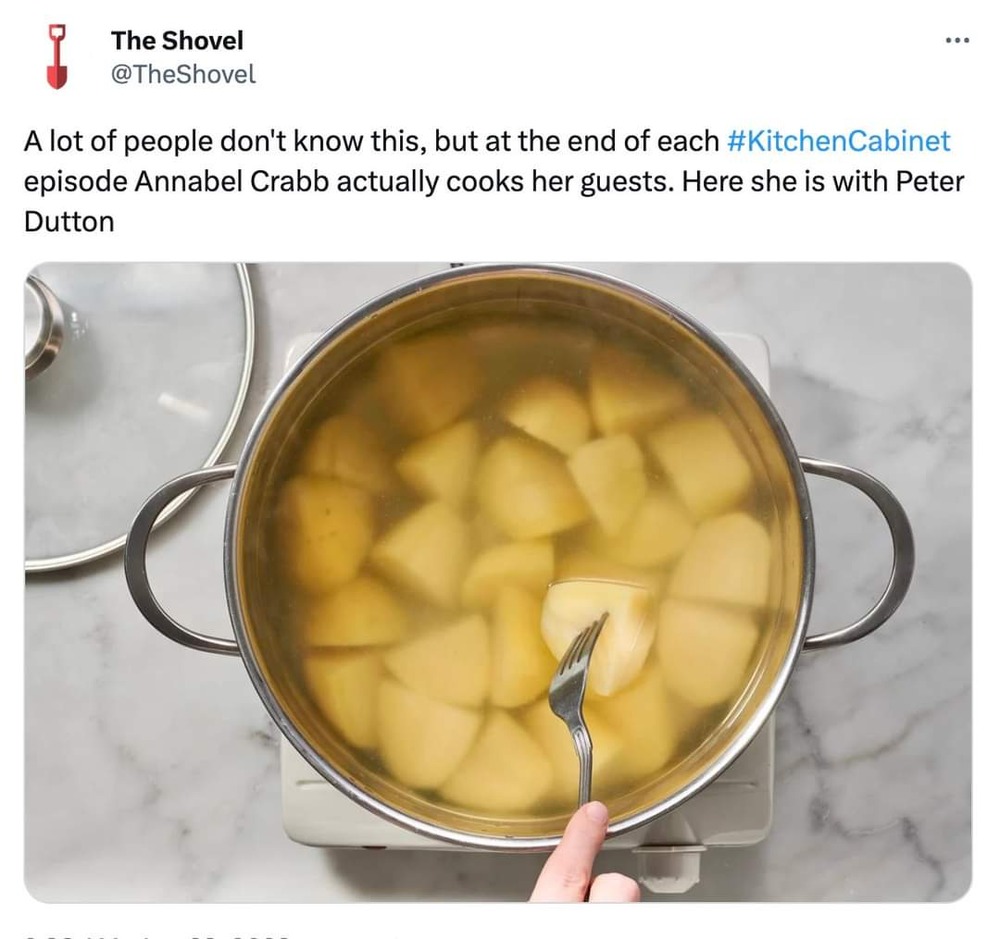Open The Shovel display name profile
1000x939 pixels.
(177, 40)
